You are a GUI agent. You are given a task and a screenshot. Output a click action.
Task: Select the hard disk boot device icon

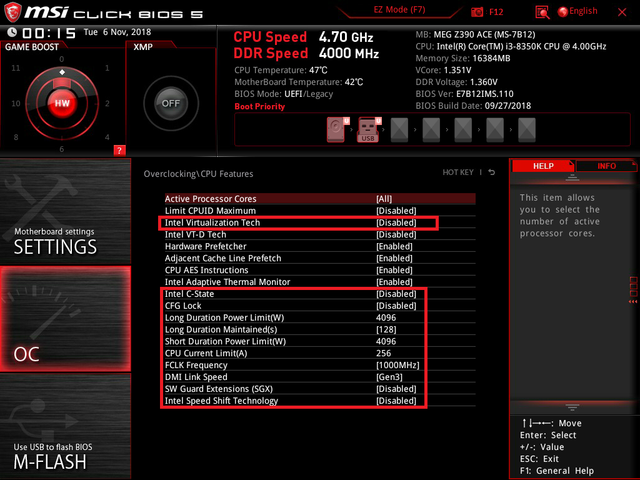pos(338,129)
